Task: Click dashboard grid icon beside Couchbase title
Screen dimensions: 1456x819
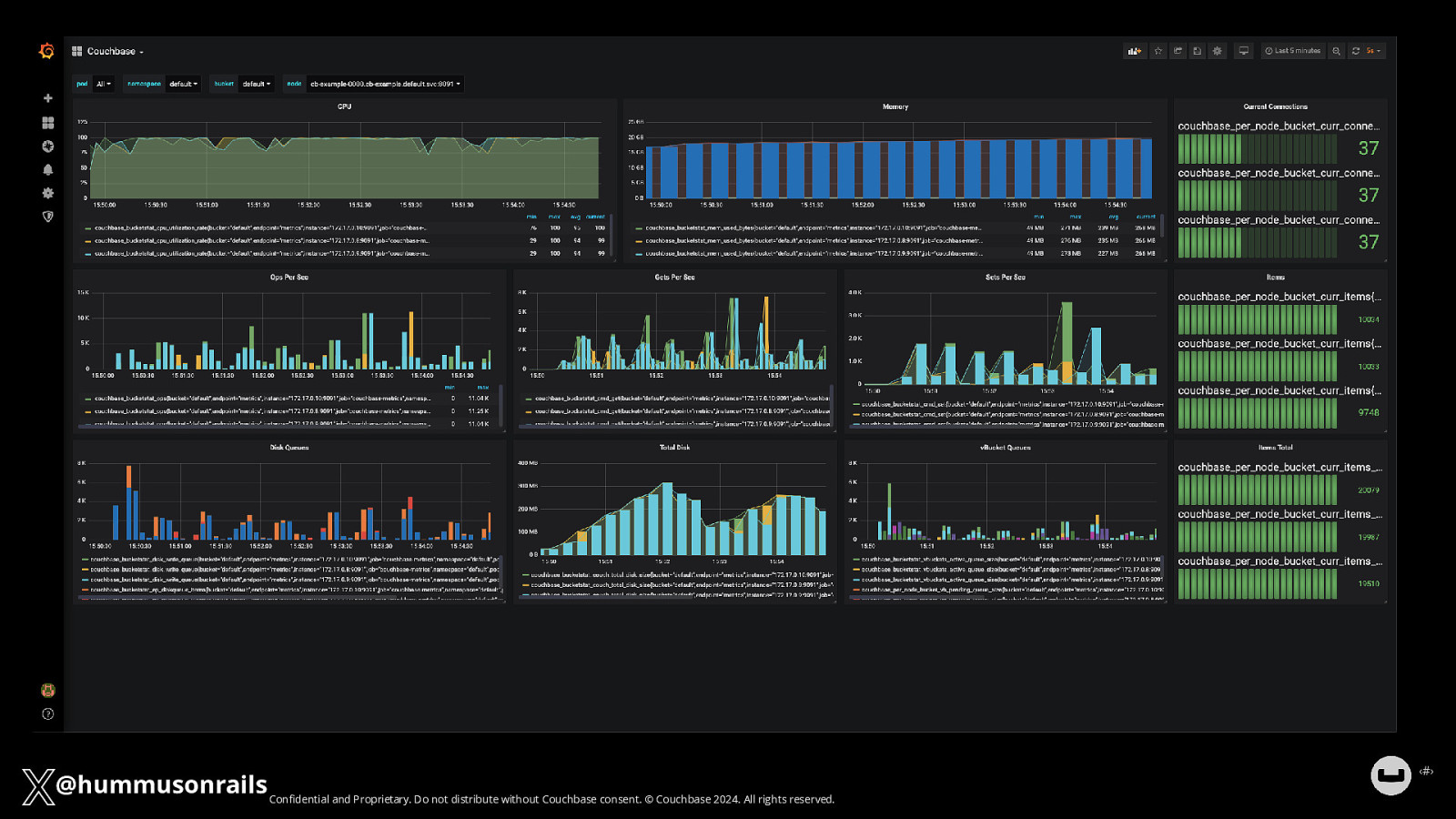Action: pos(77,51)
